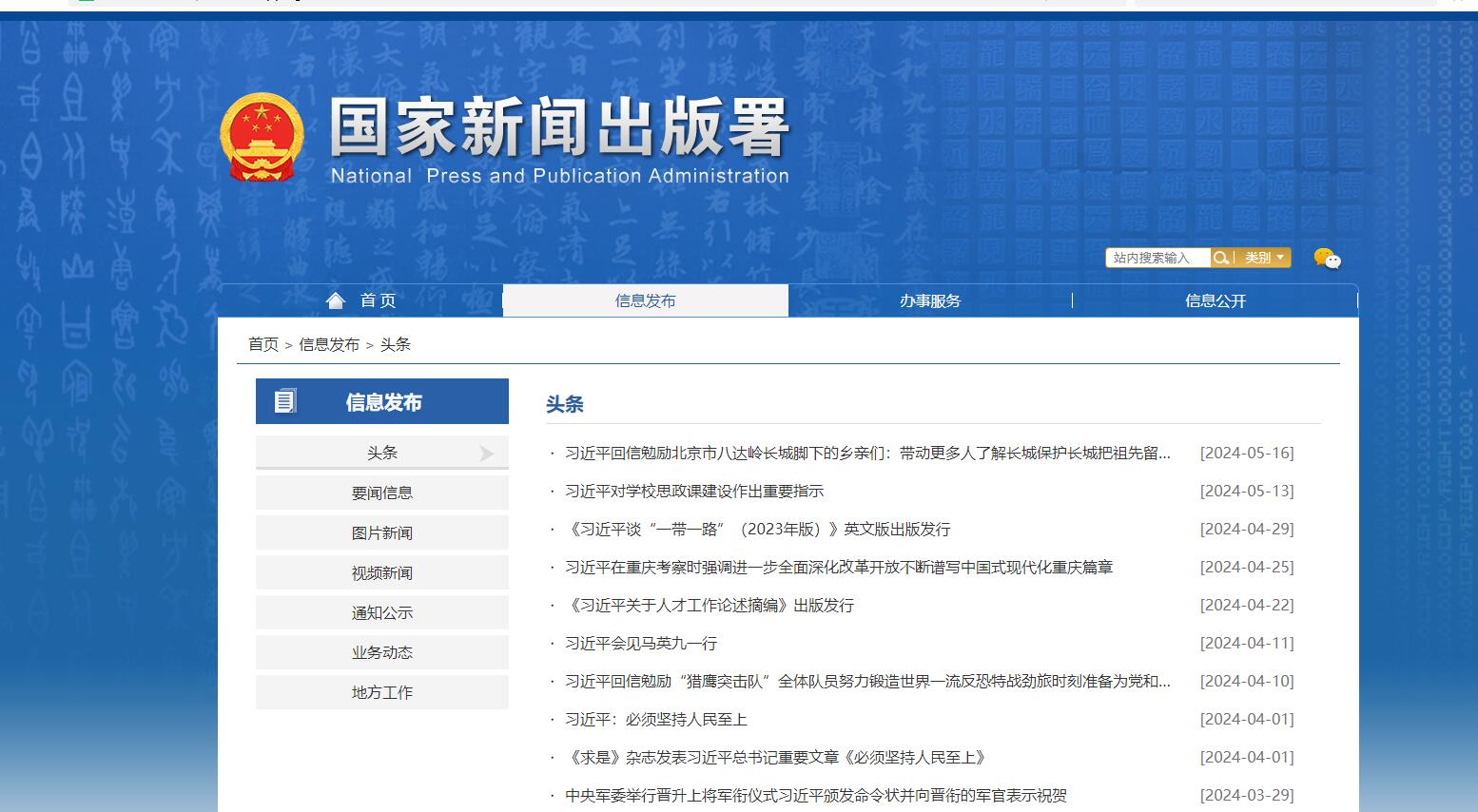
Task: Open 《习近平关于人才工作论述摘编》出版发行 article
Action: click(710, 605)
